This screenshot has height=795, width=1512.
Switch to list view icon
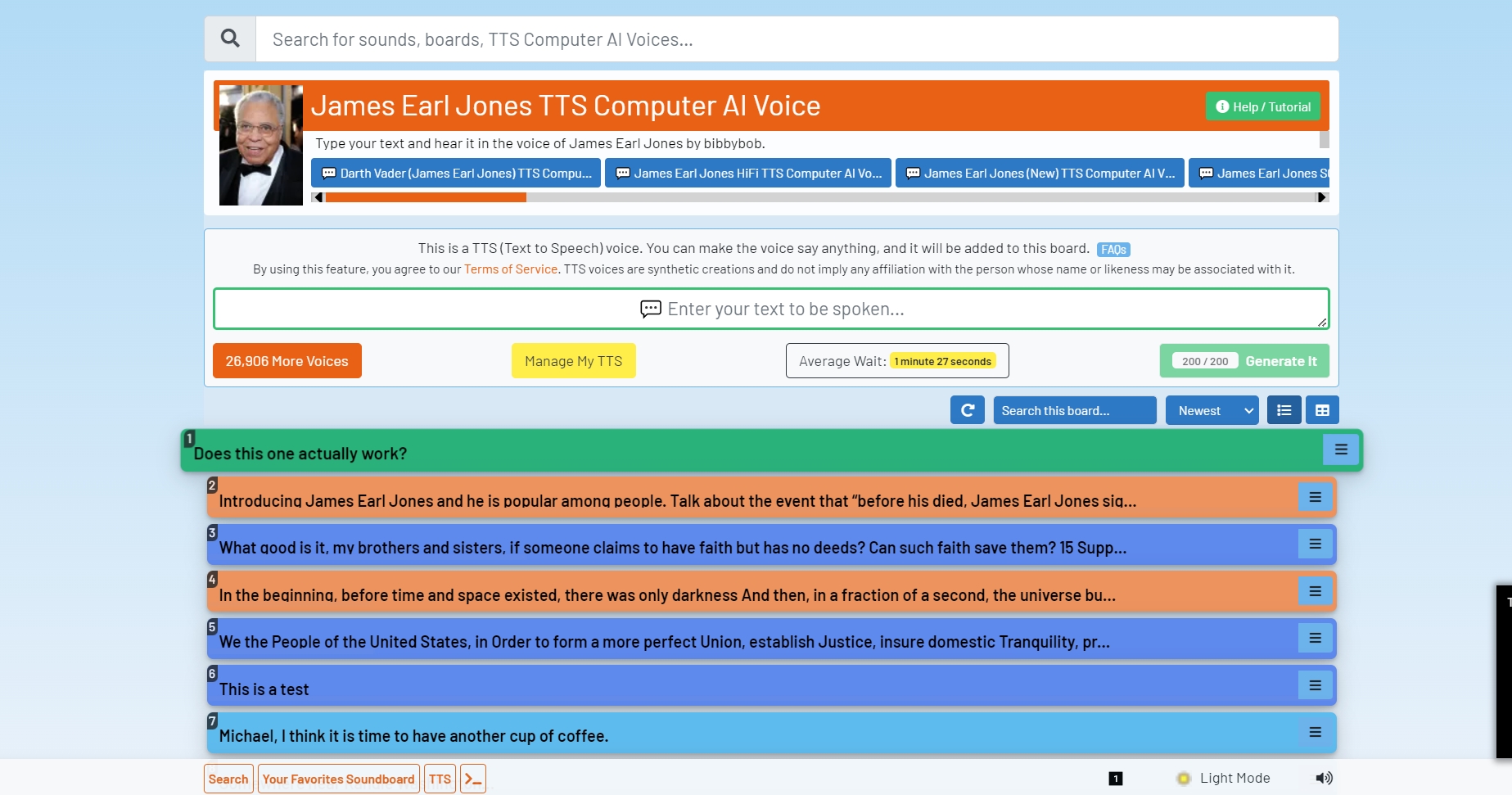coord(1284,410)
